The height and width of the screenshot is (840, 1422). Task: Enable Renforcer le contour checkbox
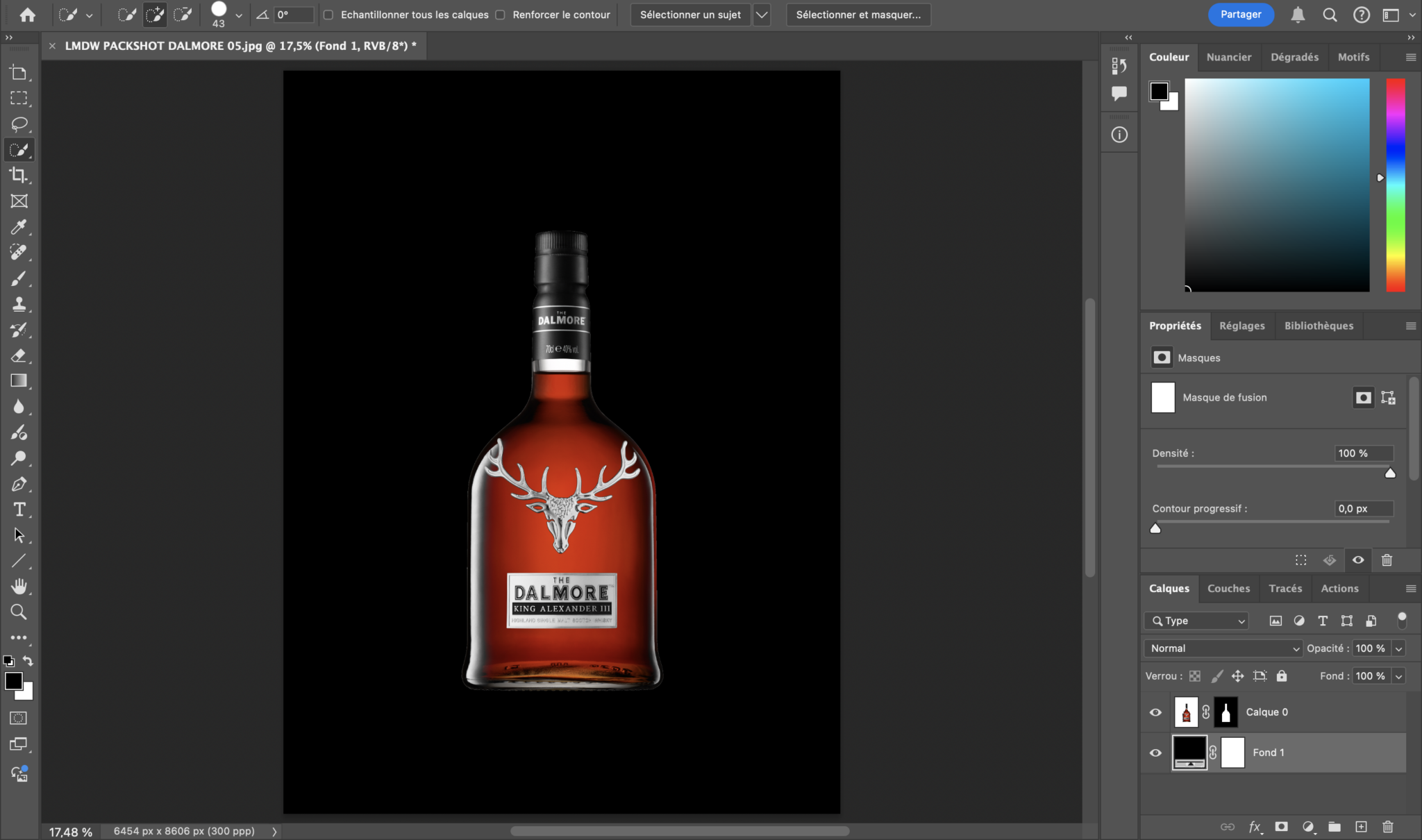click(x=500, y=15)
